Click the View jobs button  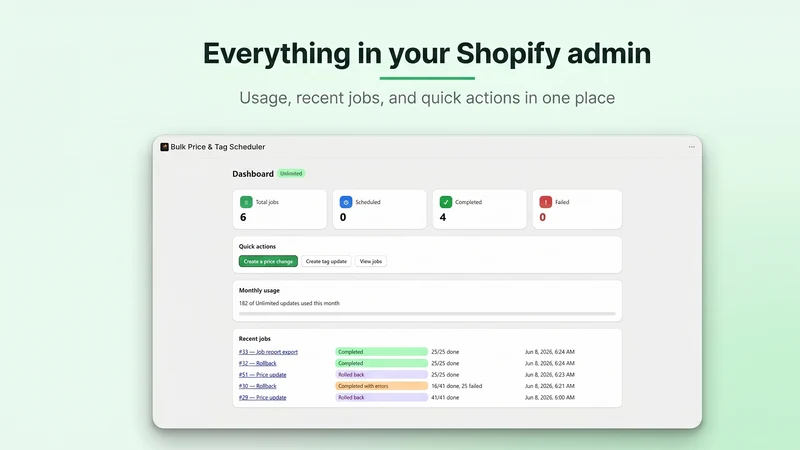pyautogui.click(x=371, y=261)
